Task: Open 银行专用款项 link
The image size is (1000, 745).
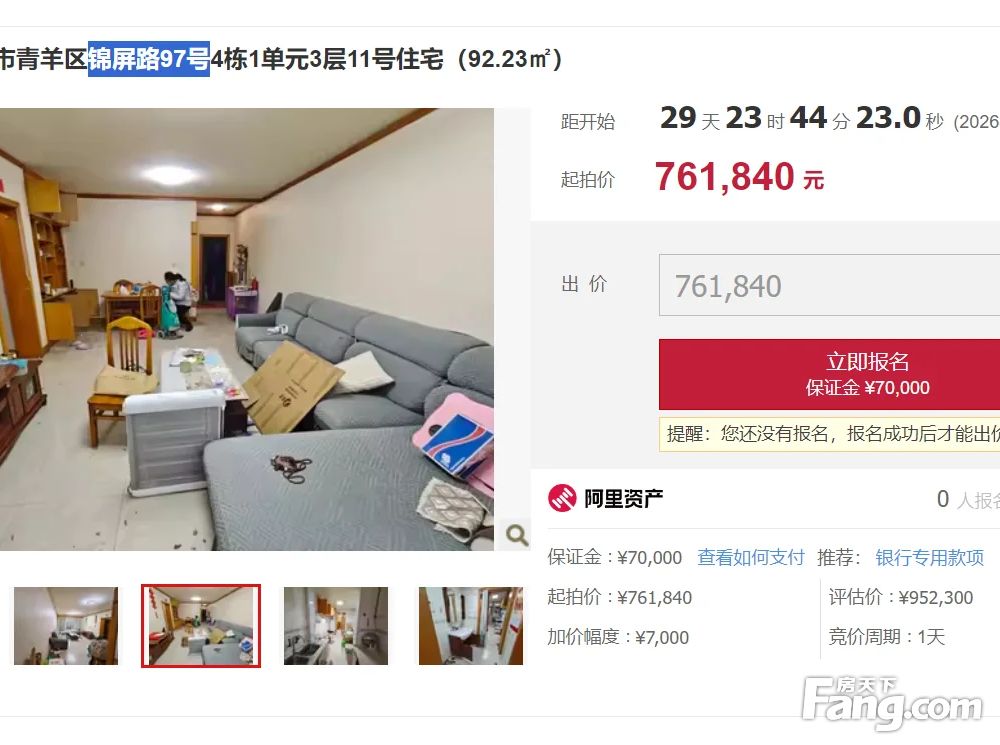Action: [x=929, y=557]
